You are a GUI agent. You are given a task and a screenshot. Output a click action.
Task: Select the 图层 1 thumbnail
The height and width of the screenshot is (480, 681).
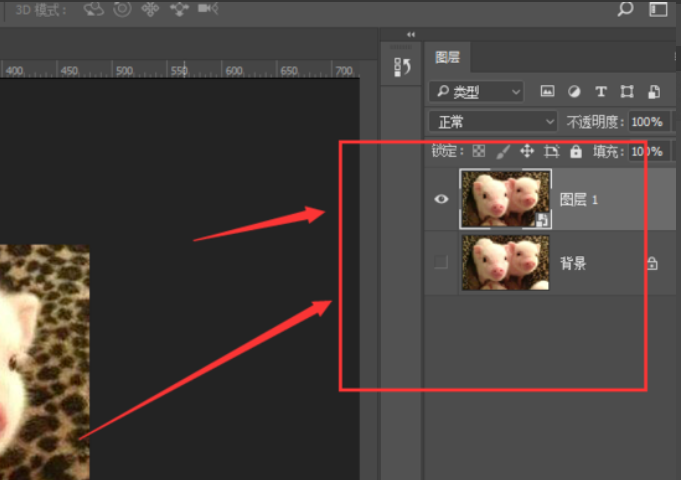[x=506, y=199]
